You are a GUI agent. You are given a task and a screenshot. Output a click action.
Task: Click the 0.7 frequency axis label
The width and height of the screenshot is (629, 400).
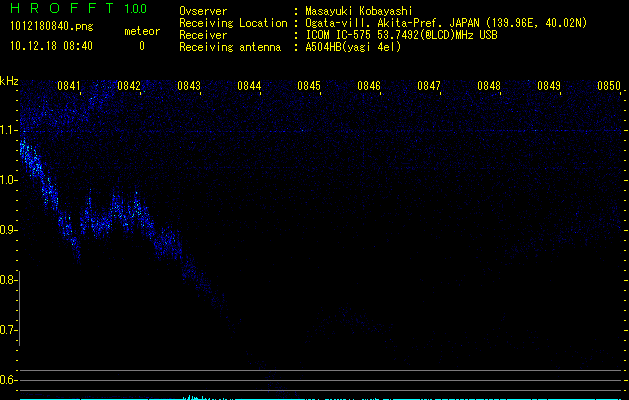tap(8, 330)
